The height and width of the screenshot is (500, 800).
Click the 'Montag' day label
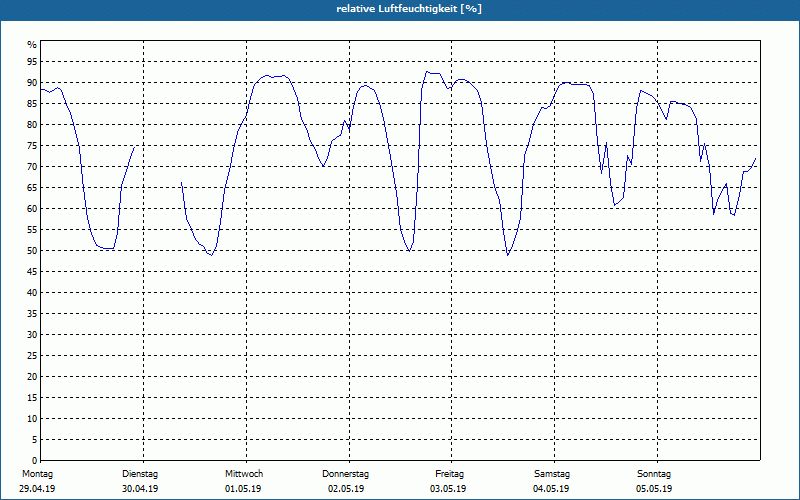(x=37, y=474)
